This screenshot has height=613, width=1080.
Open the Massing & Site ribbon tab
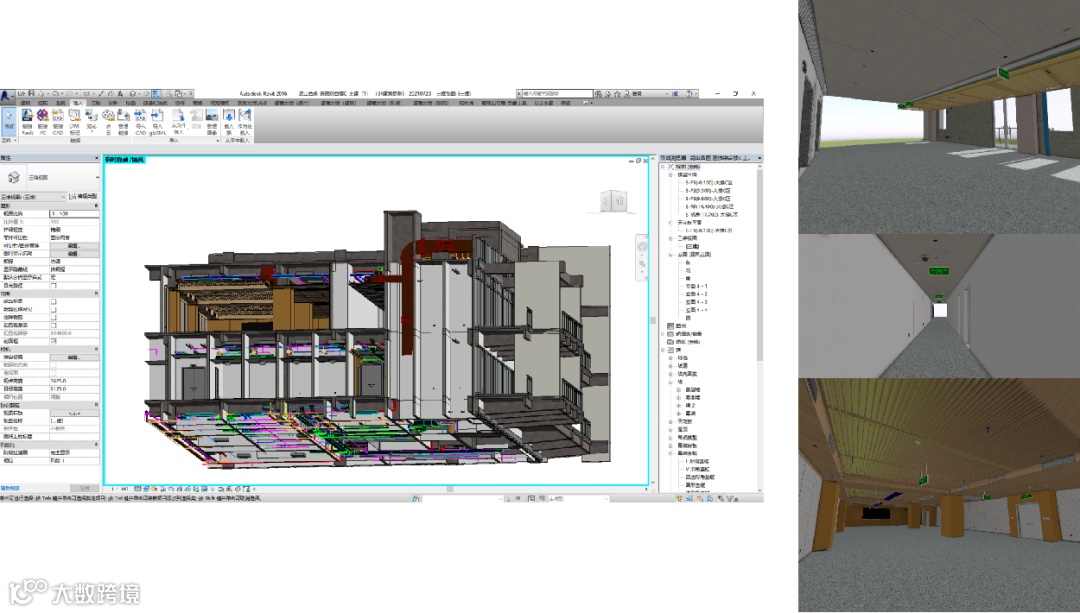coord(156,103)
